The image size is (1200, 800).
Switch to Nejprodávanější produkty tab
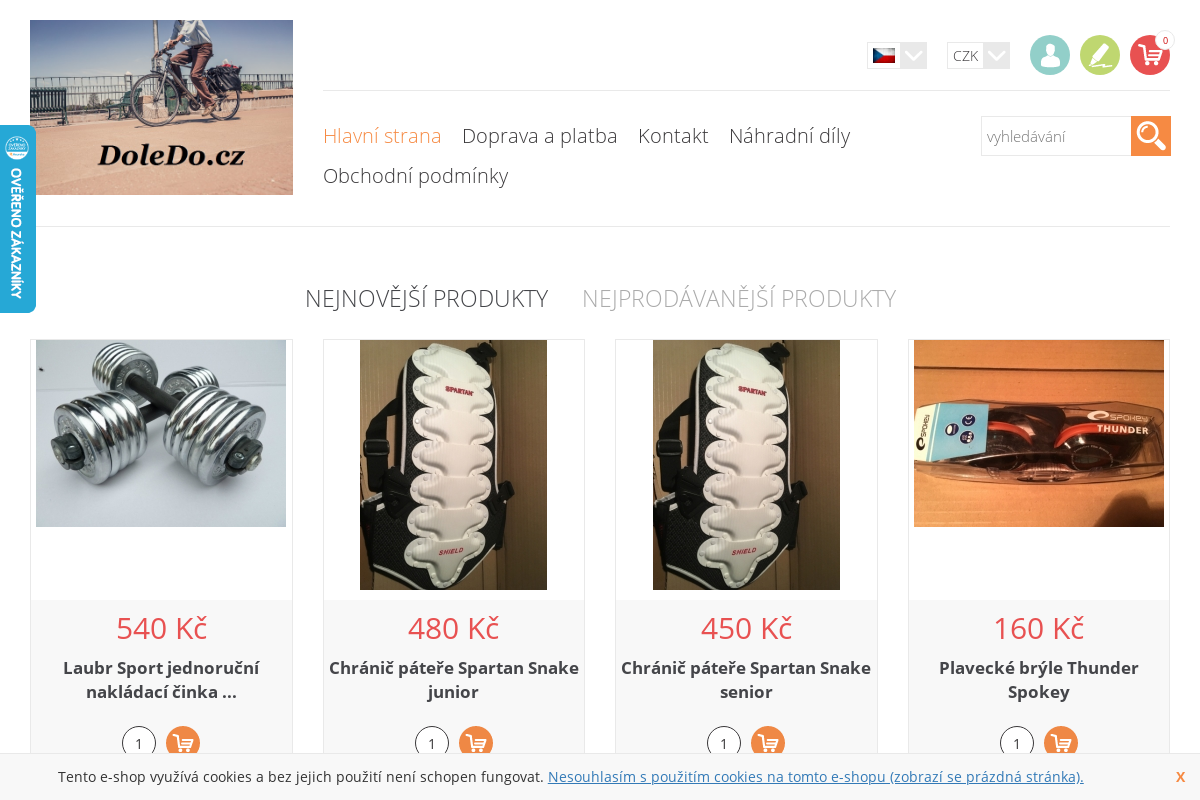[739, 298]
